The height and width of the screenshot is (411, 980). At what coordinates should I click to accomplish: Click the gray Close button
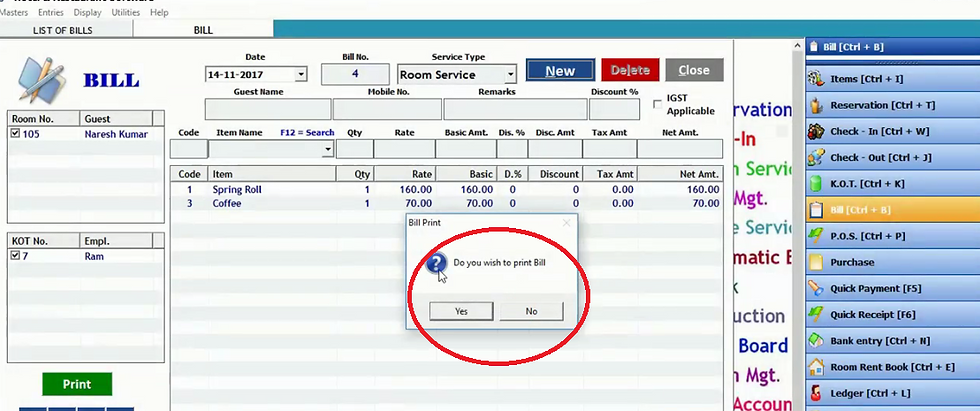(694, 71)
